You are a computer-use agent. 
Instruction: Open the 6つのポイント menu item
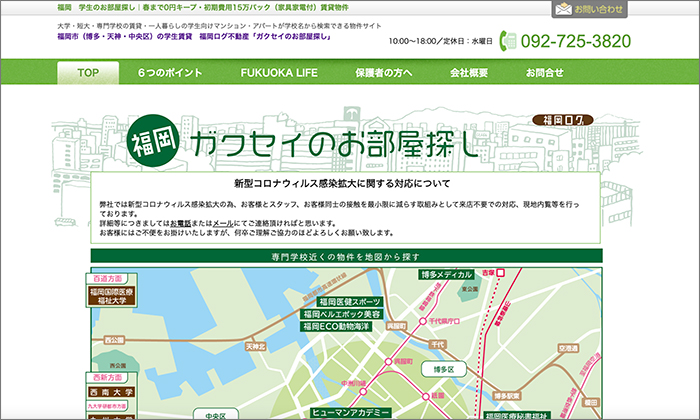pos(170,73)
